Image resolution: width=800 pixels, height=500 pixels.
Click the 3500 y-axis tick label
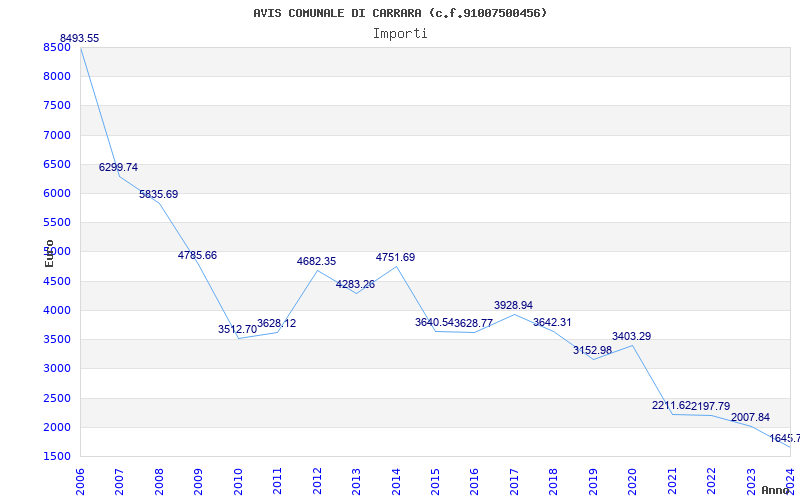[57, 339]
